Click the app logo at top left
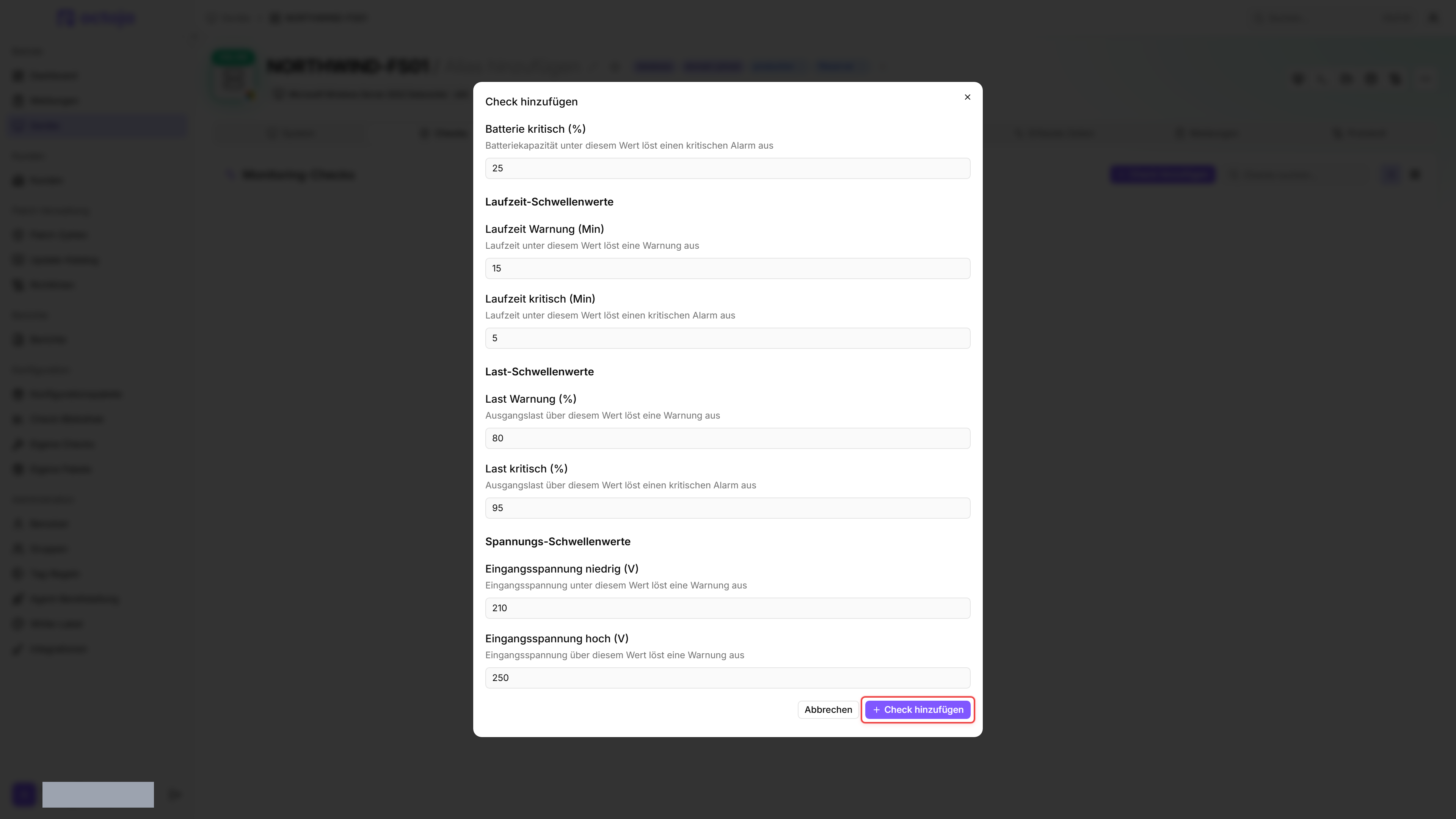This screenshot has height=819, width=1456. pos(96,18)
